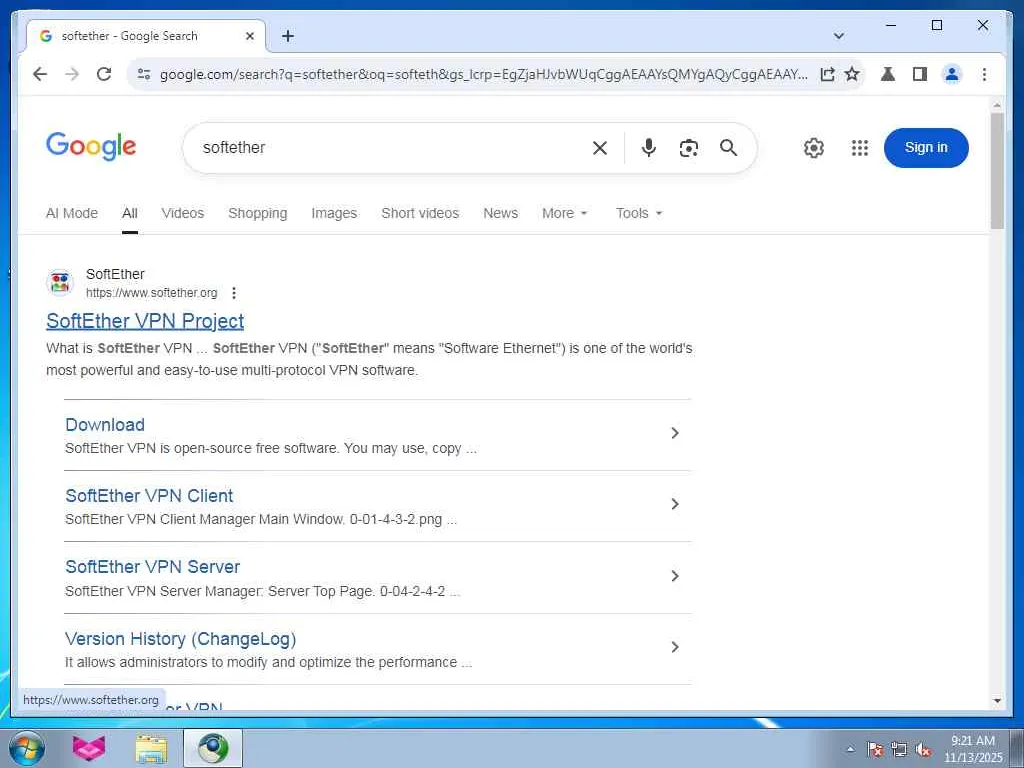Open a new tab with the plus button
Screen dimensions: 1024x768
[x=288, y=36]
